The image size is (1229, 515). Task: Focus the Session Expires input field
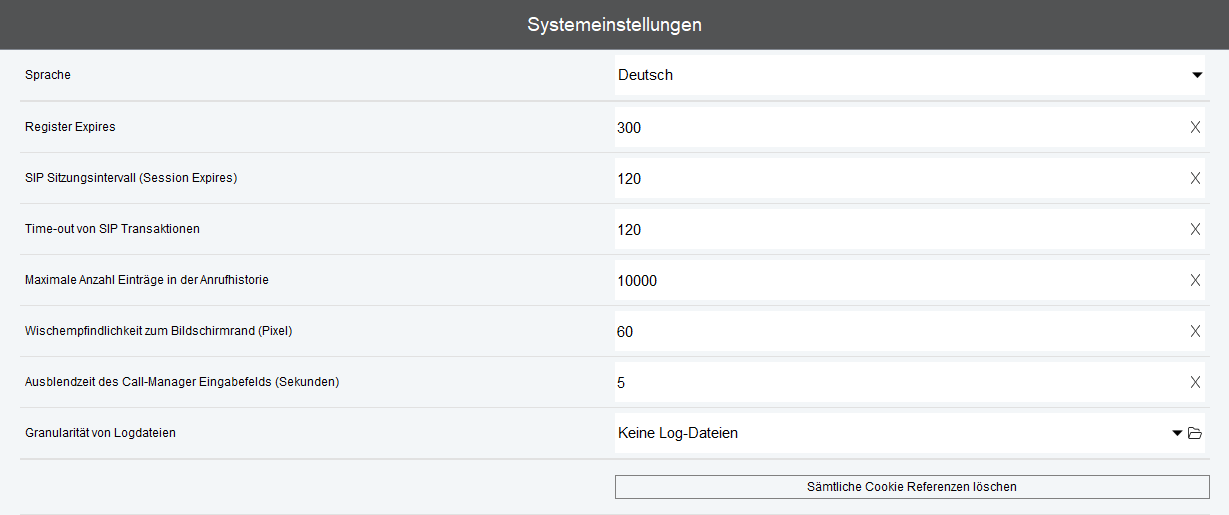click(x=890, y=179)
